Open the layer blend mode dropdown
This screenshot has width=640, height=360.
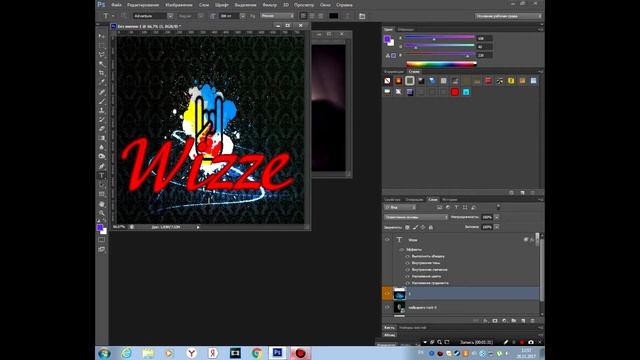[x=416, y=217]
